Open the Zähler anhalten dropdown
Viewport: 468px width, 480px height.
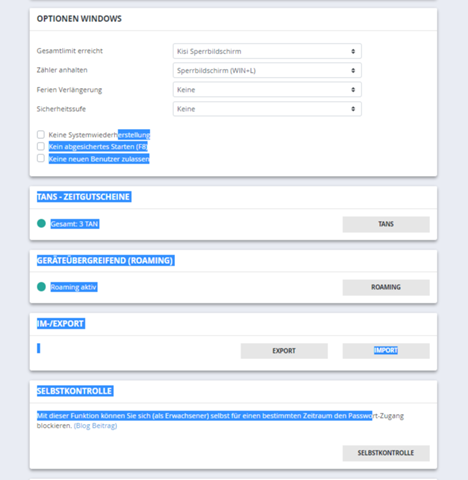click(x=267, y=71)
